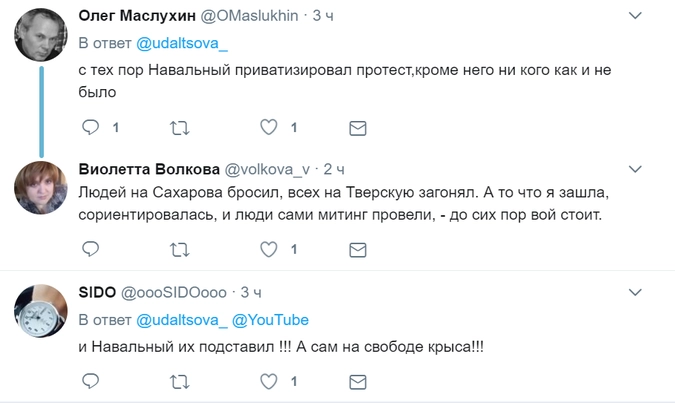
Task: Like Виолетта Волкова's tweet
Action: (268, 248)
